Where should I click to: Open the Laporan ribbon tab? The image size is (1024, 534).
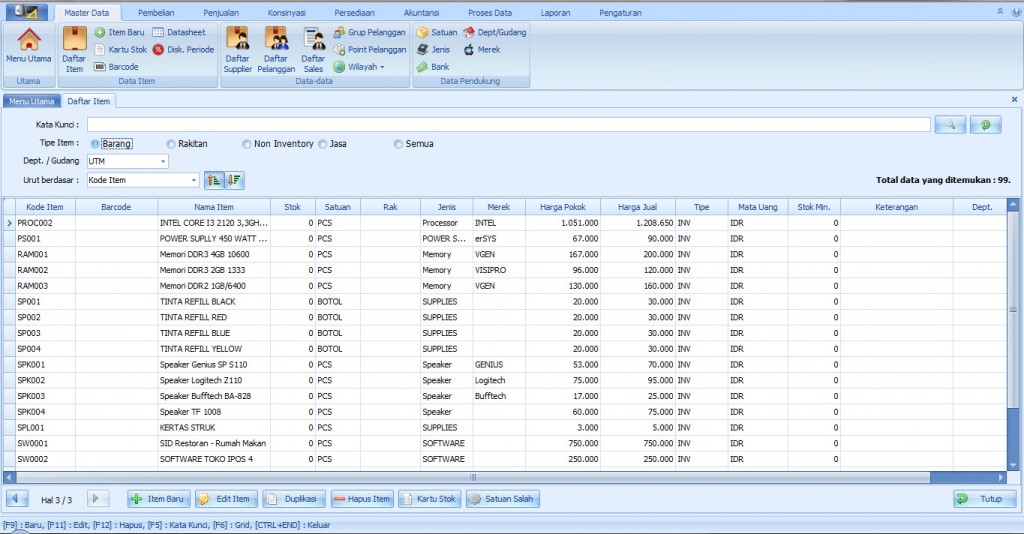point(555,12)
